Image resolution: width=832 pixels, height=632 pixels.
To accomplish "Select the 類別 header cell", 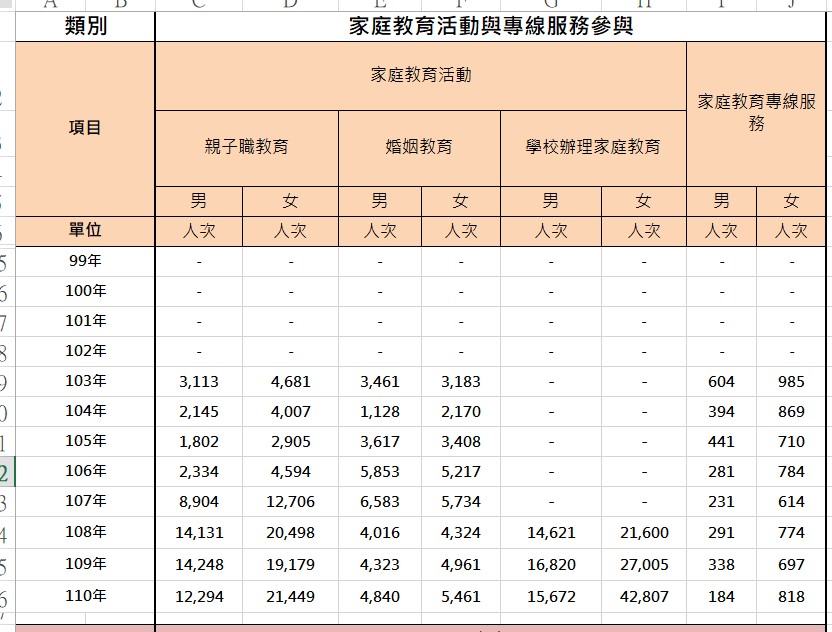I will [x=85, y=27].
